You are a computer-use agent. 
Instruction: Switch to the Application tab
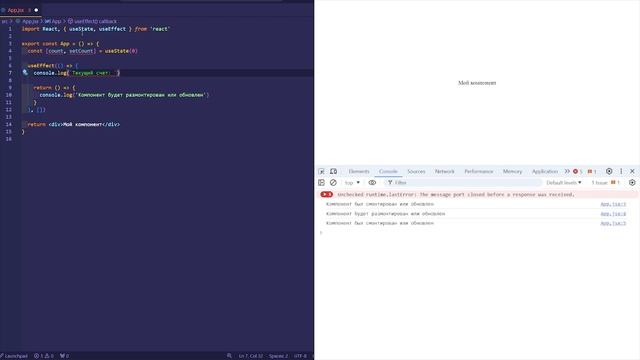[x=544, y=171]
